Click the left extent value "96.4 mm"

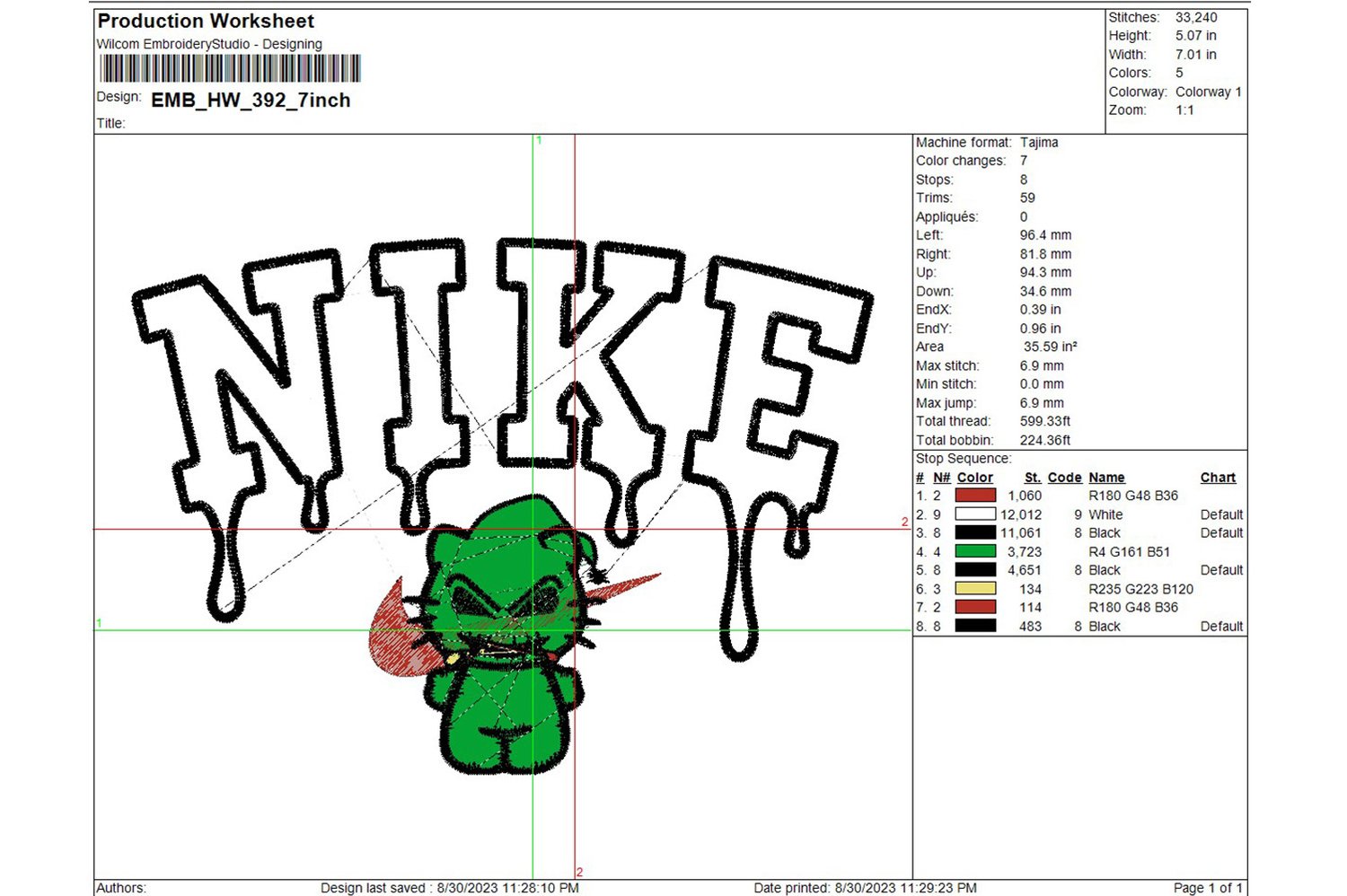click(1045, 235)
